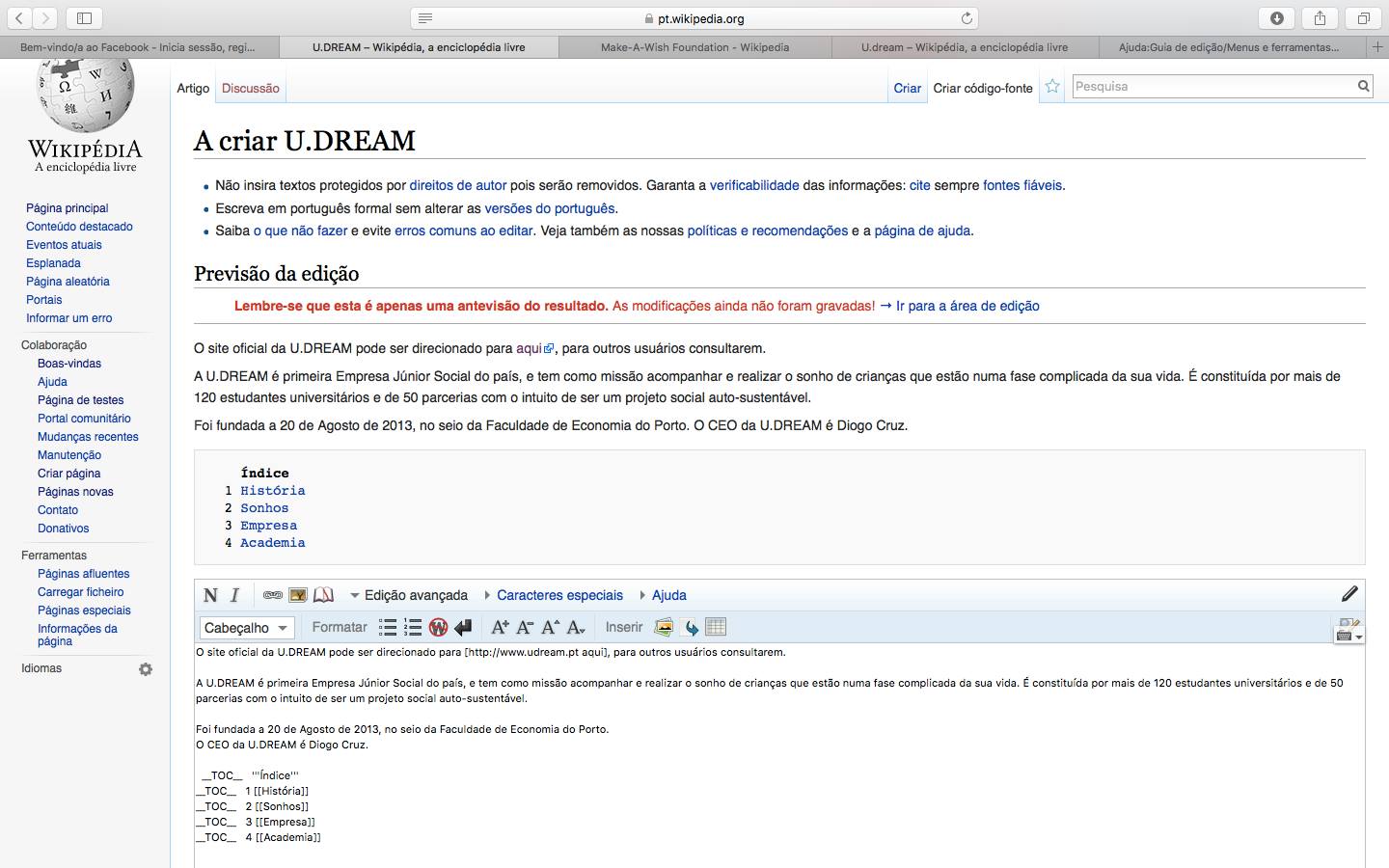Insert picture gallery icon
This screenshot has width=1389, height=868.
coord(664,627)
